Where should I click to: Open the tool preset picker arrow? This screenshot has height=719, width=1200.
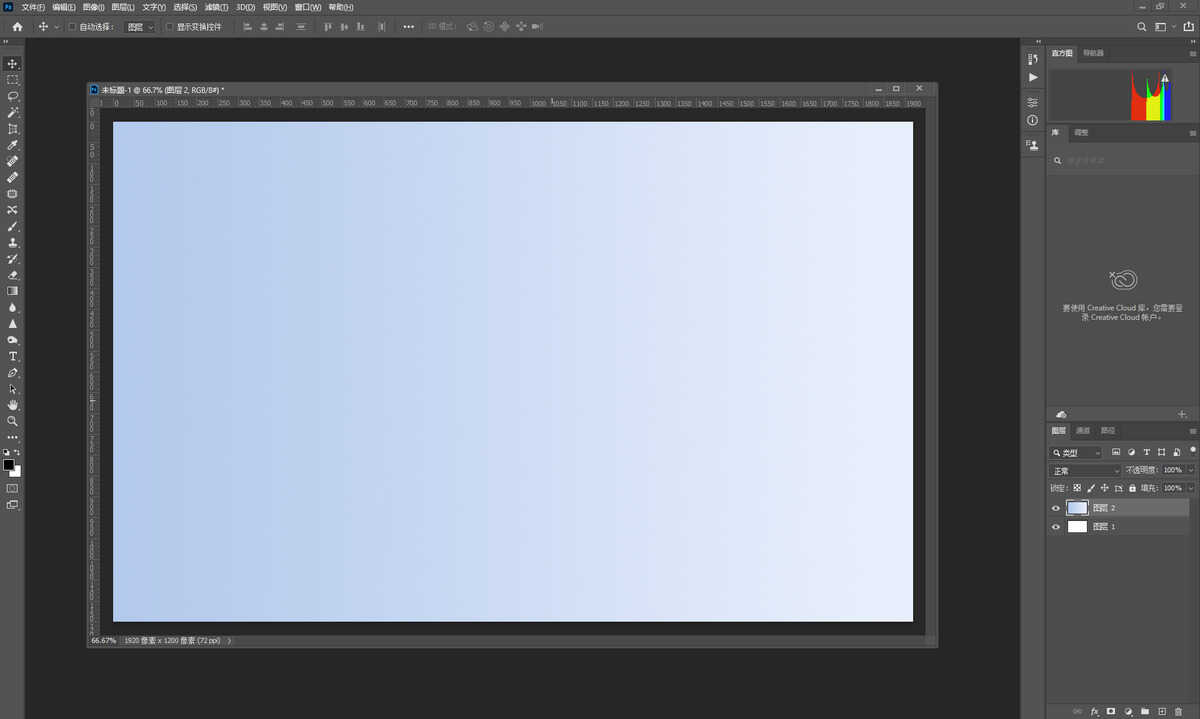click(57, 27)
